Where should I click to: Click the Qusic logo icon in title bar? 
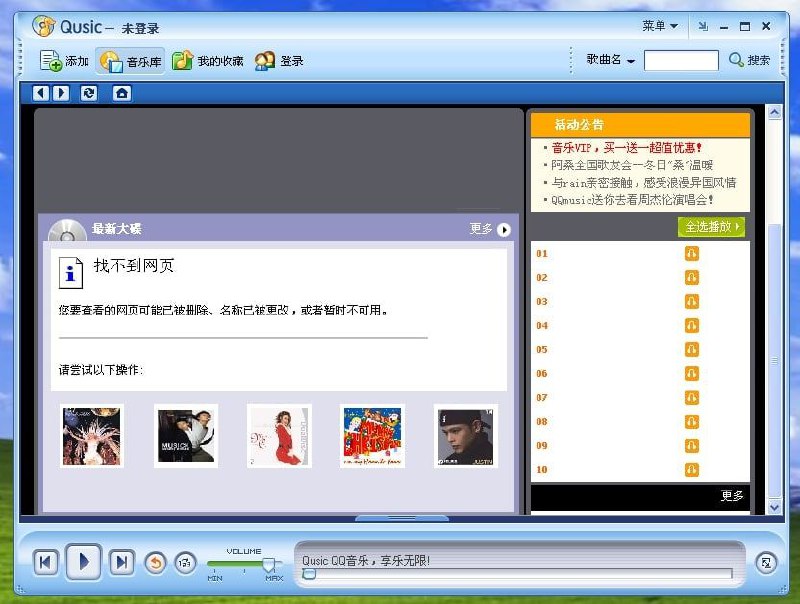point(43,26)
